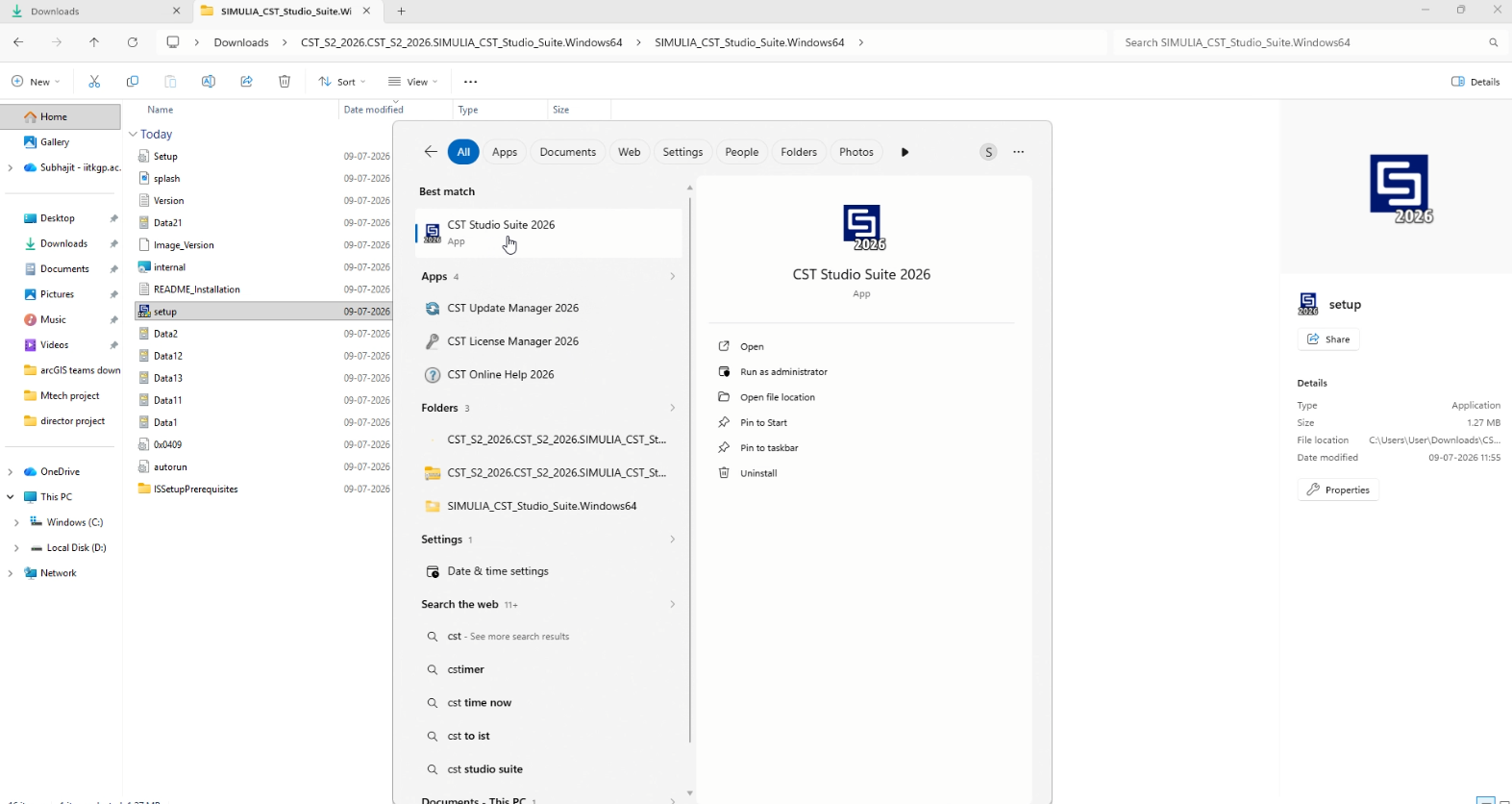Select the People search filter tab

[x=742, y=152]
